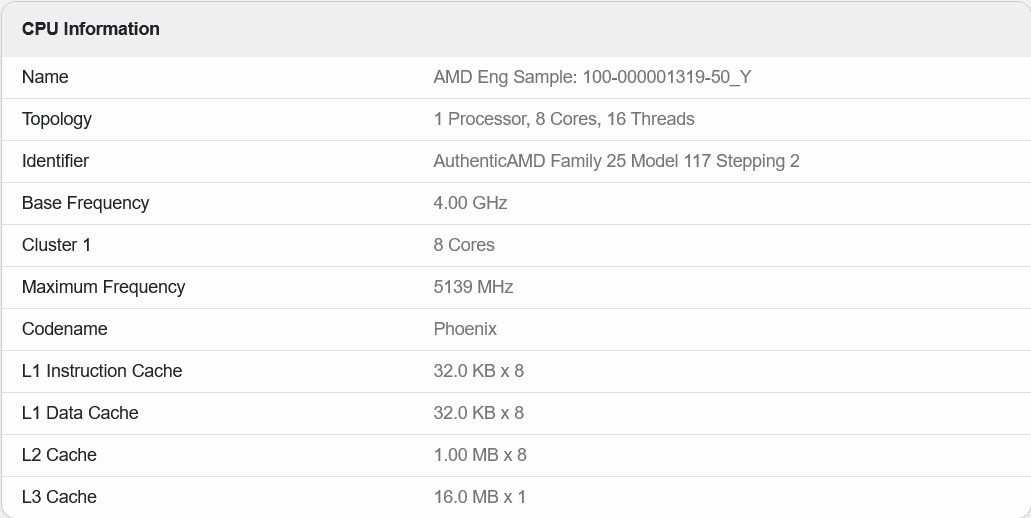
Task: Click the 16.0 MB x 1 value
Action: pos(479,497)
